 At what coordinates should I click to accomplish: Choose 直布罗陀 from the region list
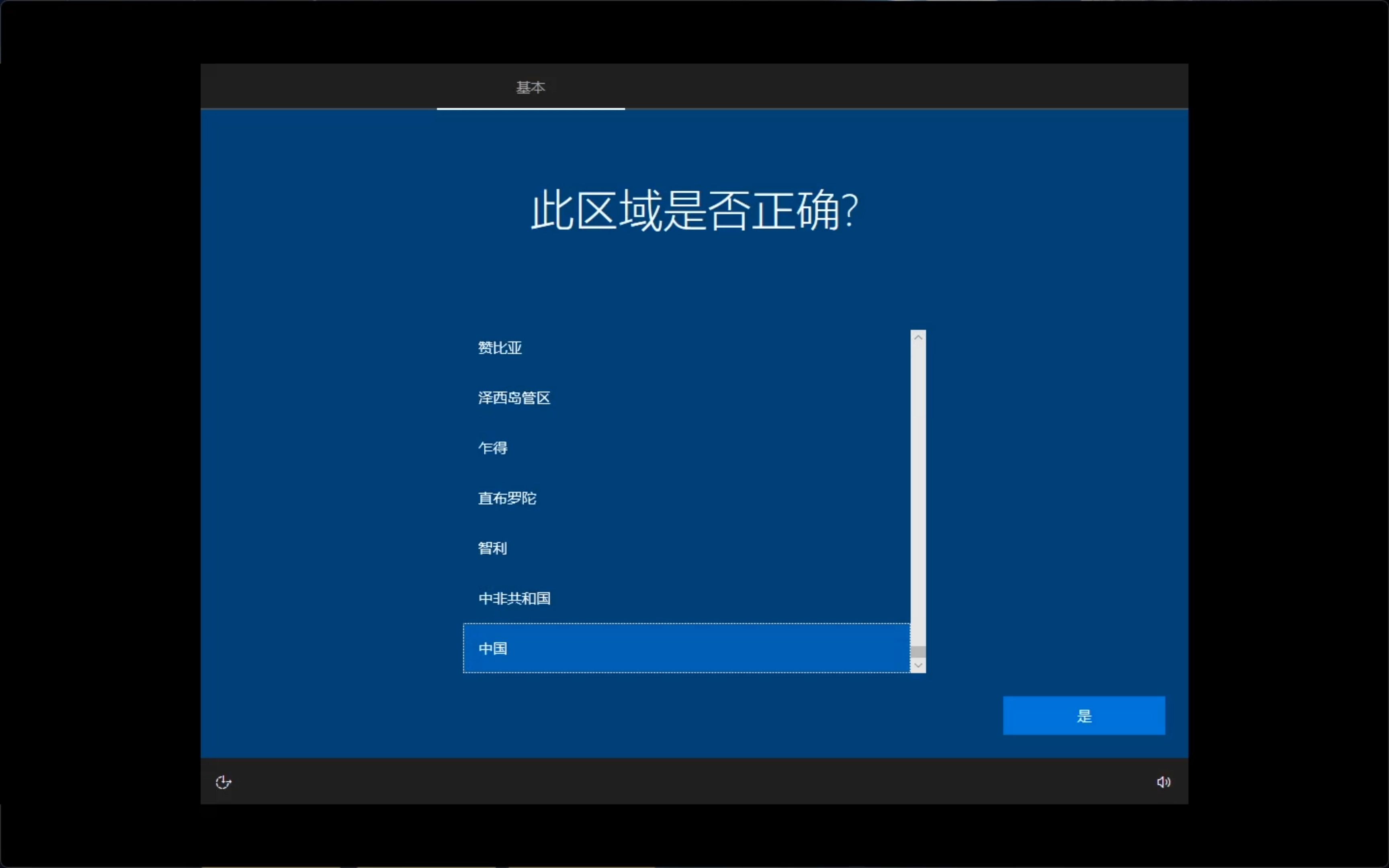(x=686, y=498)
